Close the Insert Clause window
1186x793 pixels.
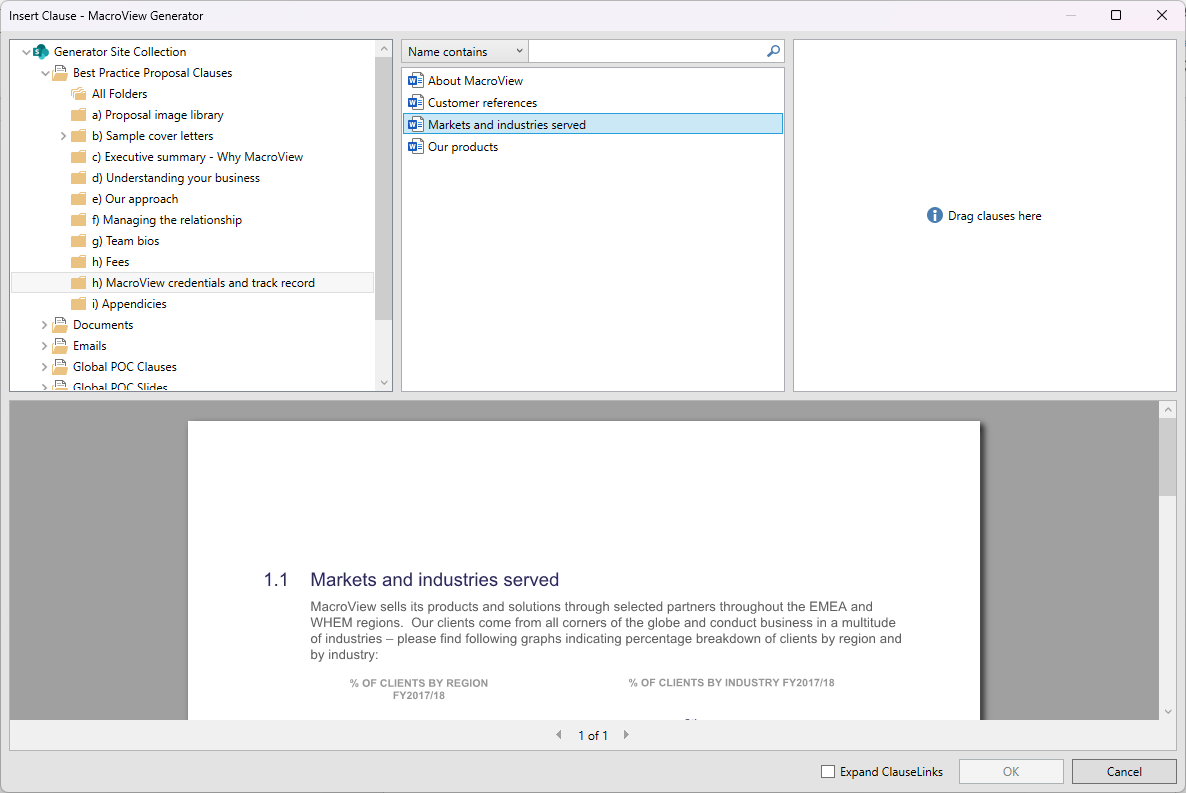(x=1162, y=15)
